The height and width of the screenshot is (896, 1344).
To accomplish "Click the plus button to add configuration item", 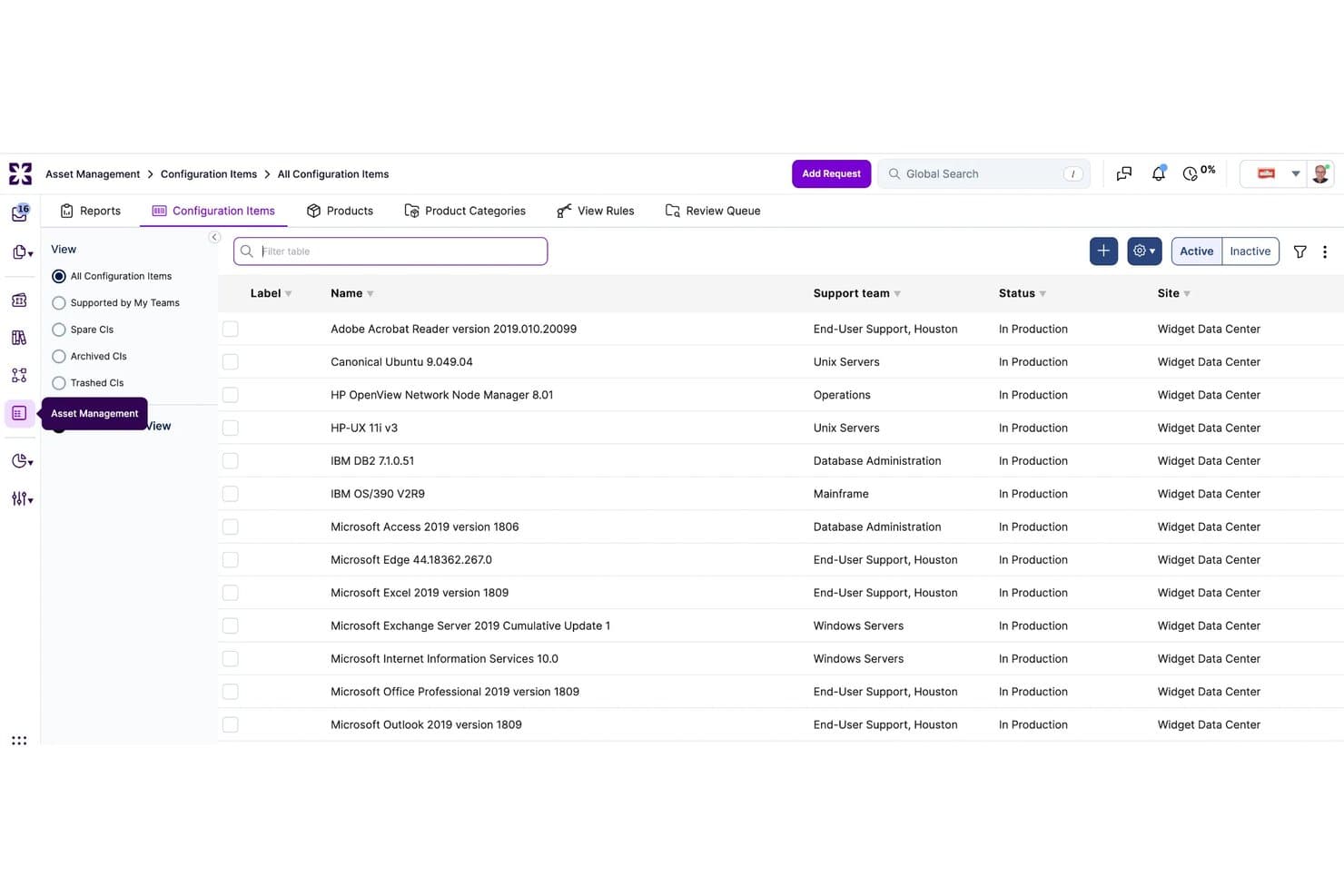I will tap(1103, 251).
